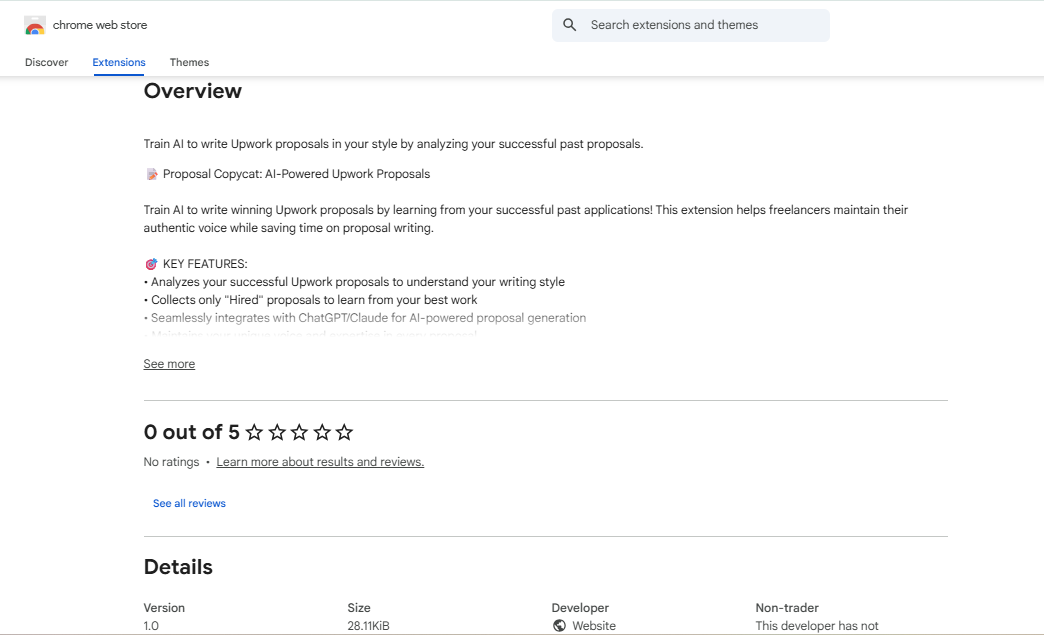Switch to the Extensions tab
The height and width of the screenshot is (635, 1044).
click(119, 62)
